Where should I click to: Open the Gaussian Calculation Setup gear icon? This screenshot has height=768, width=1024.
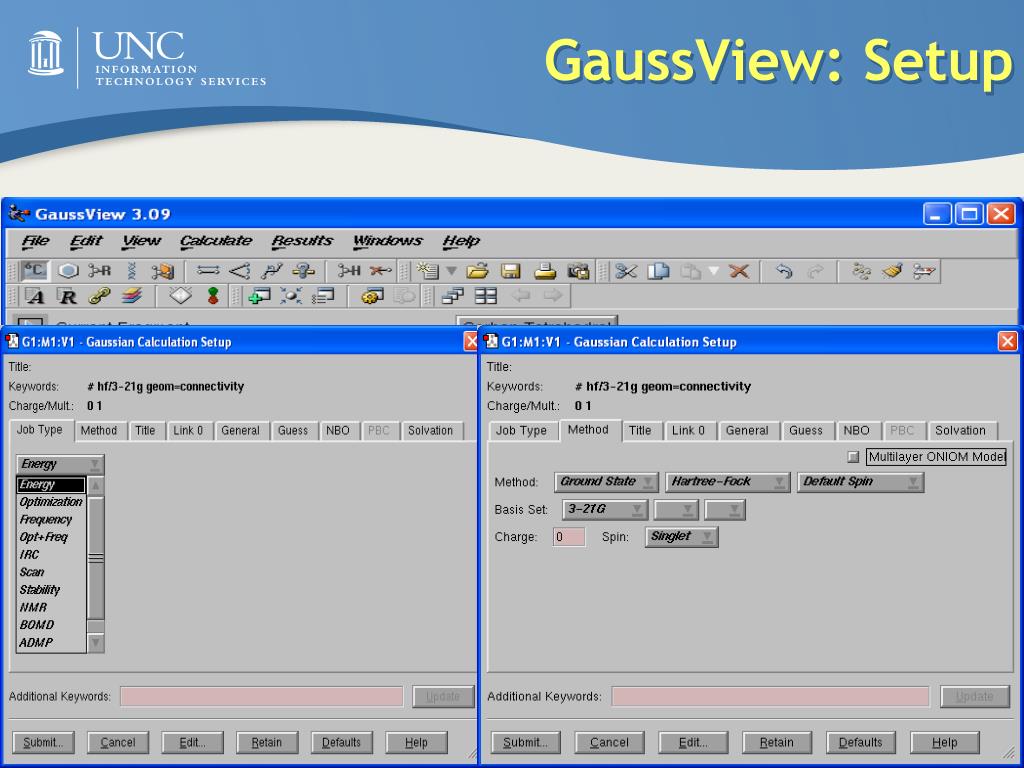click(x=372, y=296)
